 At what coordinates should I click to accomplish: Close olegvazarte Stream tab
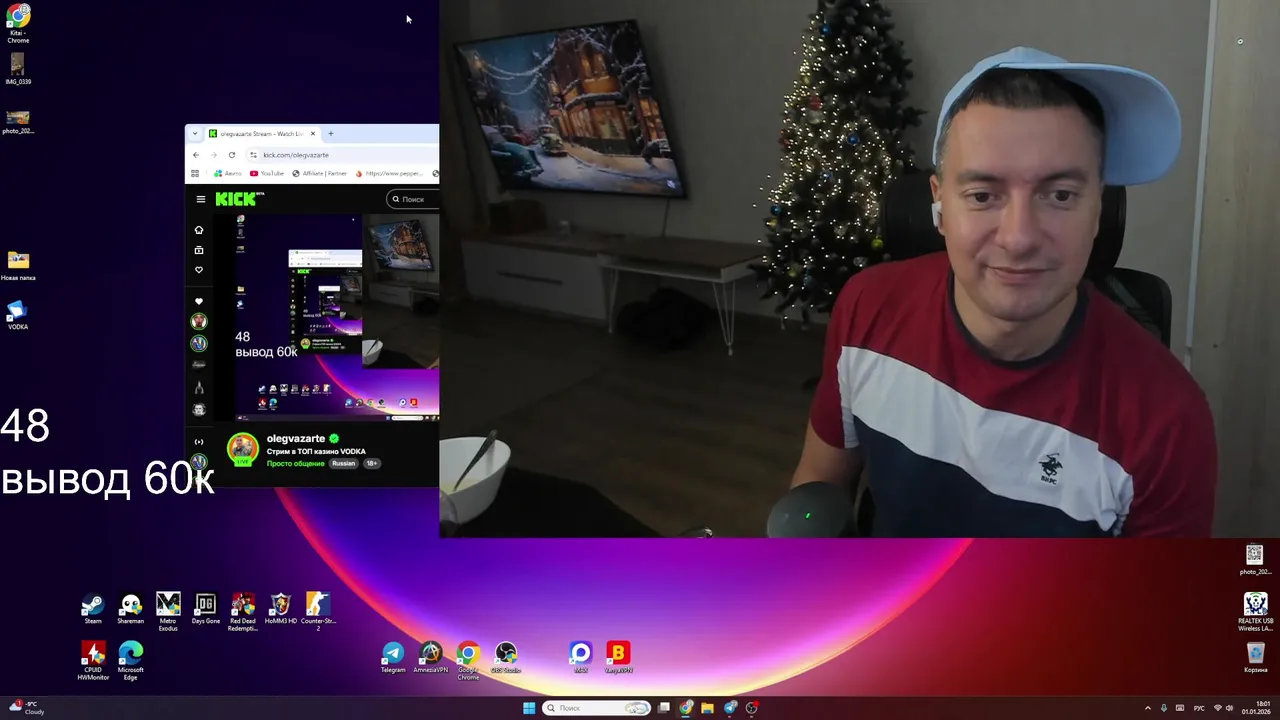[313, 133]
